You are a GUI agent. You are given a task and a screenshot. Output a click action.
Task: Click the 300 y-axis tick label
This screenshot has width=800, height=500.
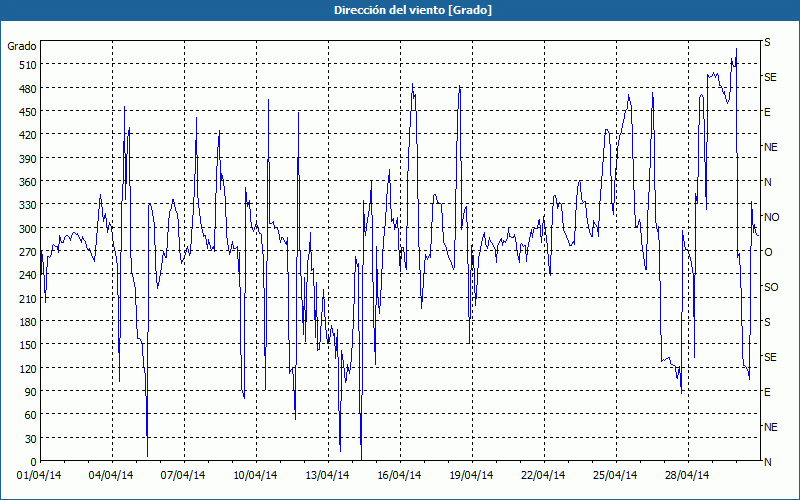(28, 228)
